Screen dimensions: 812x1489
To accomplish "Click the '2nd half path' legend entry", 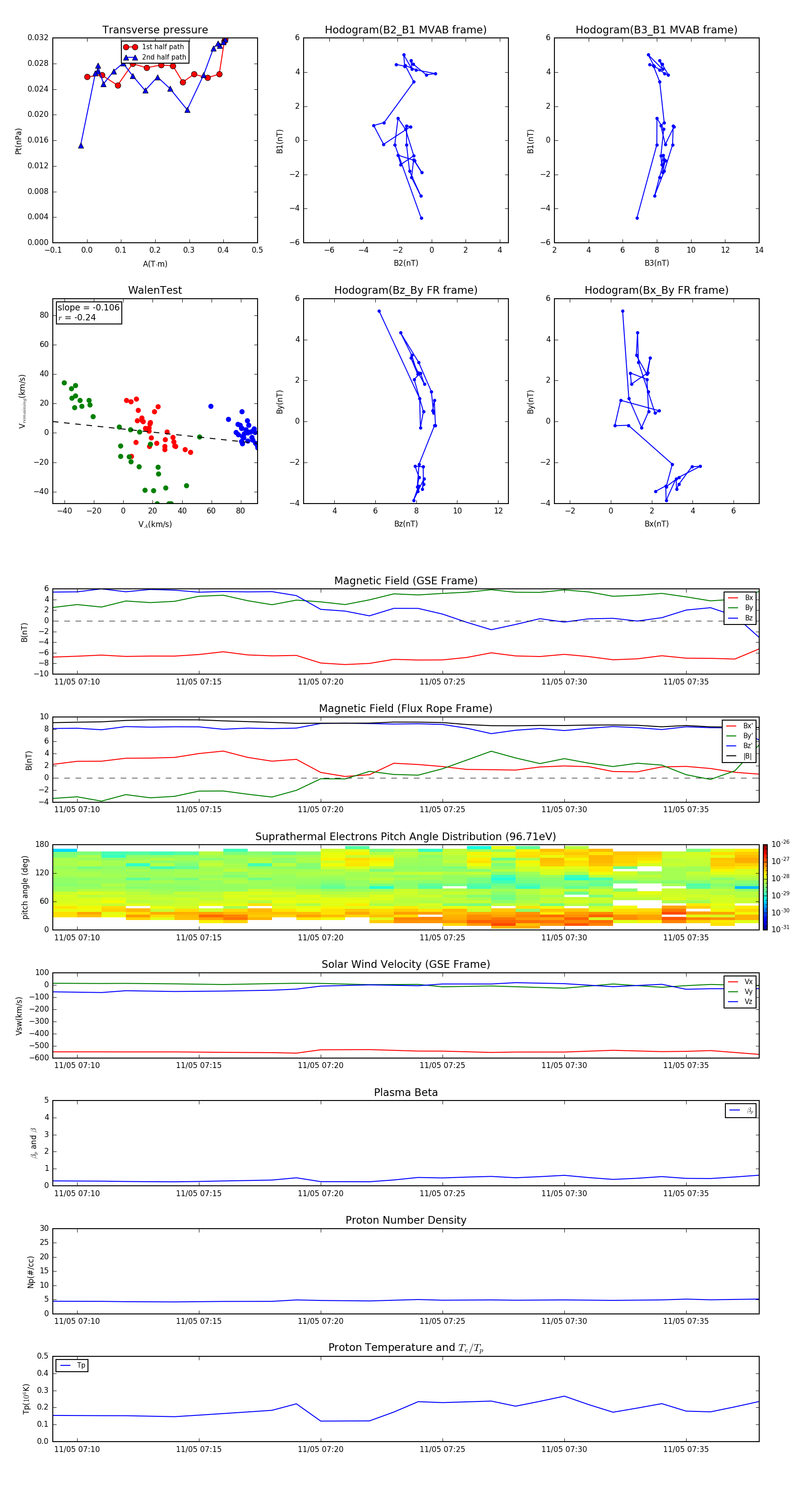I will tap(155, 57).
